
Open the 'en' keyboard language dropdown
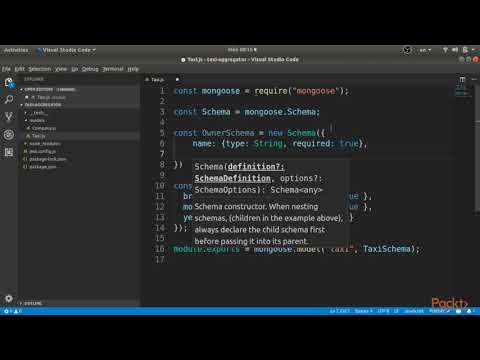425,50
